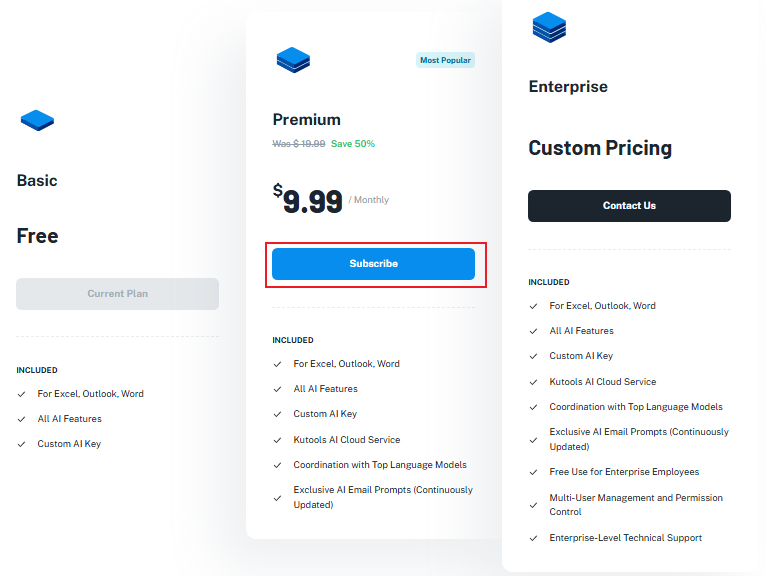Click the Premium plan two-layer stack icon
This screenshot has width=766, height=576.
293,60
